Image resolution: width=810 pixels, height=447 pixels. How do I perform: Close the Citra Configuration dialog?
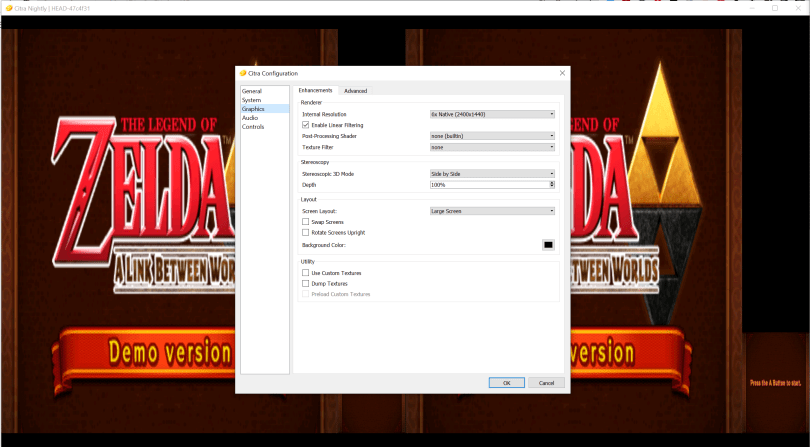click(563, 73)
